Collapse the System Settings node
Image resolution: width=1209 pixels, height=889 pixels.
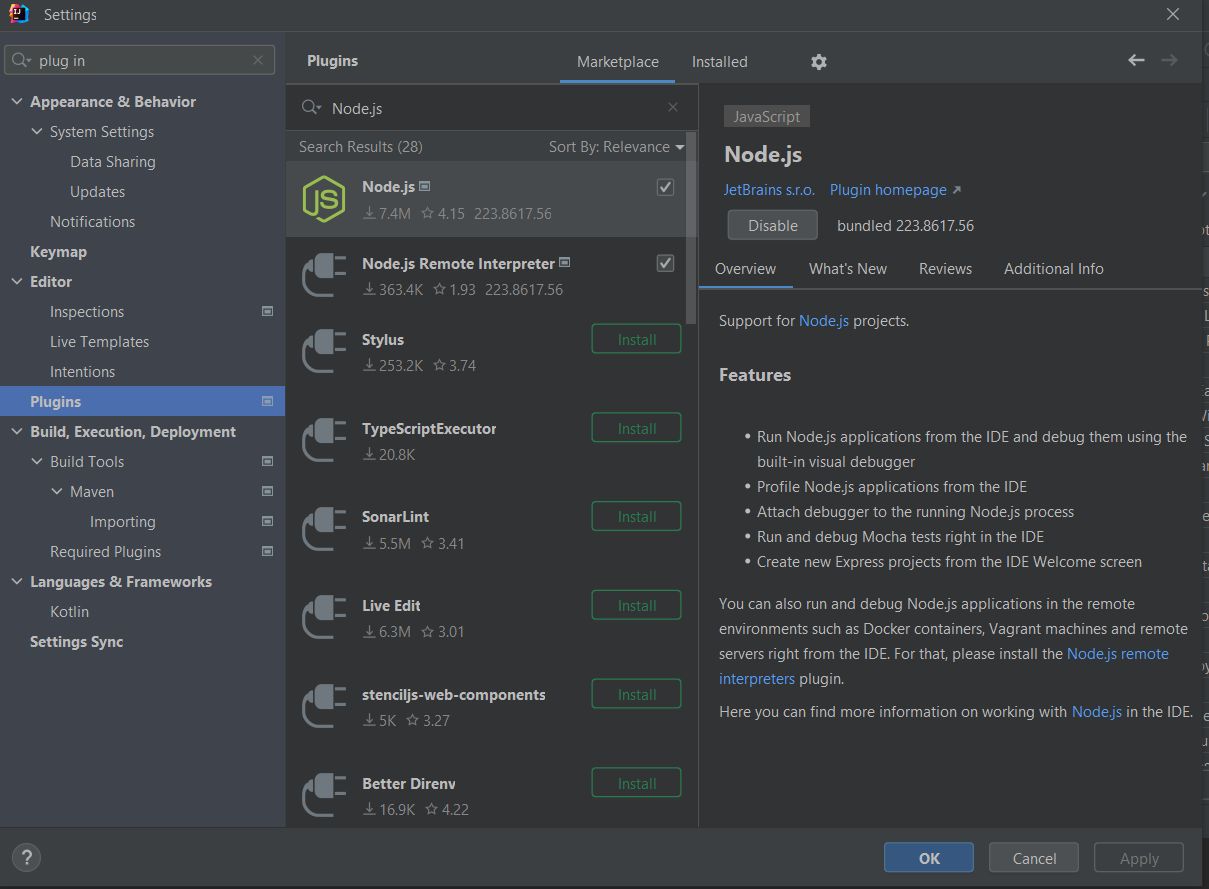36,132
